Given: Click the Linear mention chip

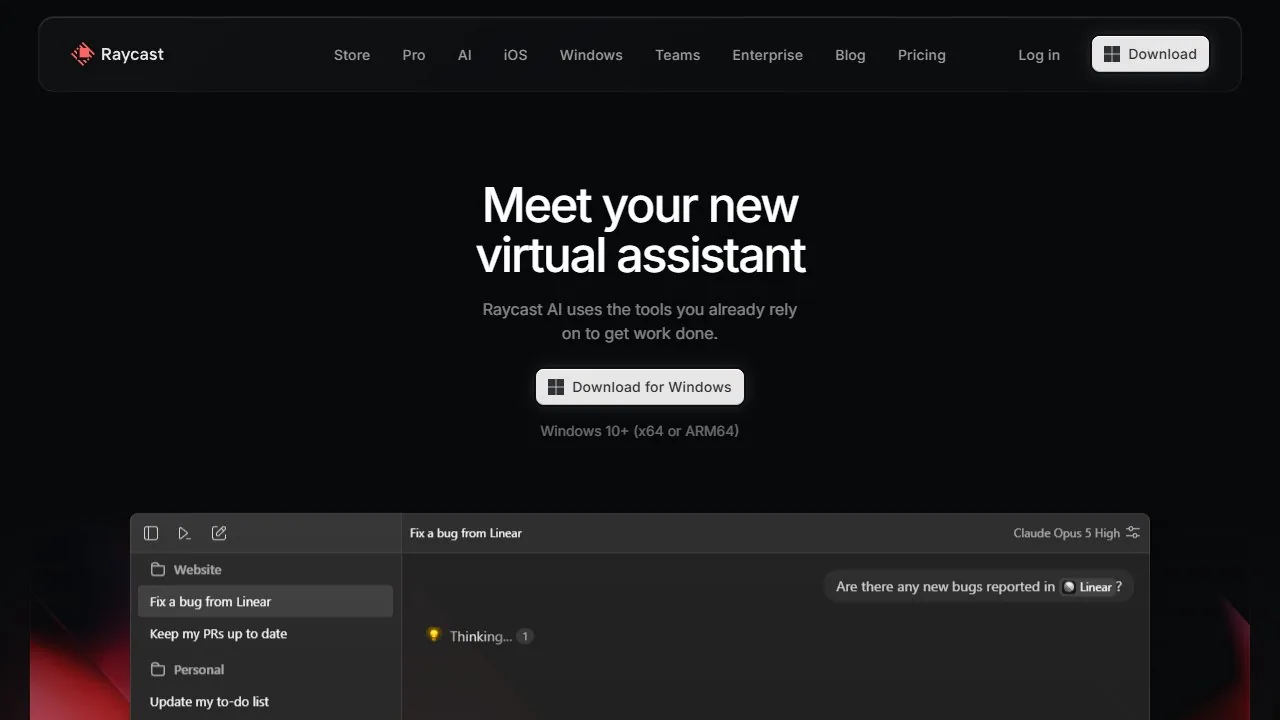Looking at the screenshot, I should pos(1087,587).
